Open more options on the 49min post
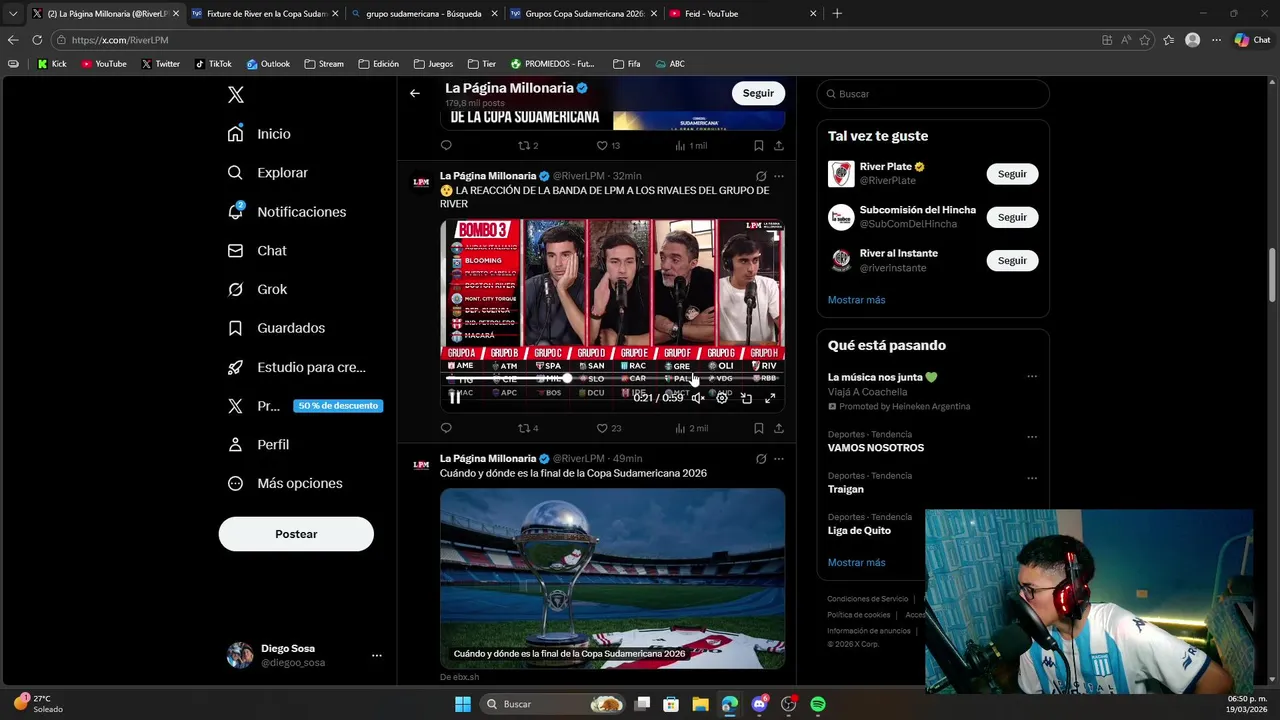Viewport: 1280px width, 720px height. pyautogui.click(x=778, y=459)
